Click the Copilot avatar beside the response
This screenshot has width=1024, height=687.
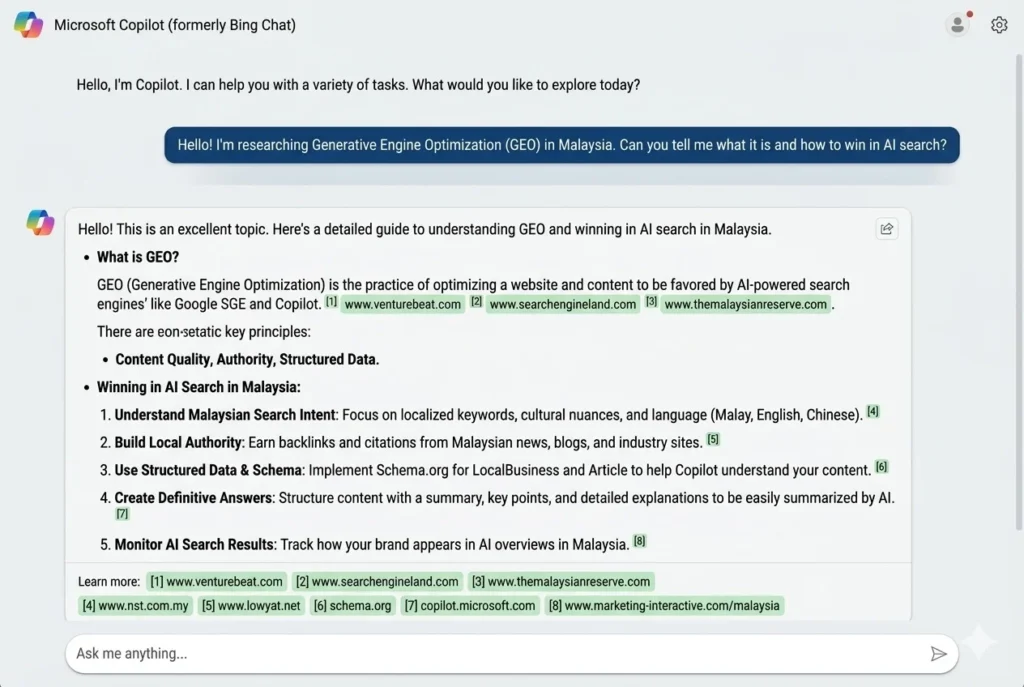click(x=40, y=222)
